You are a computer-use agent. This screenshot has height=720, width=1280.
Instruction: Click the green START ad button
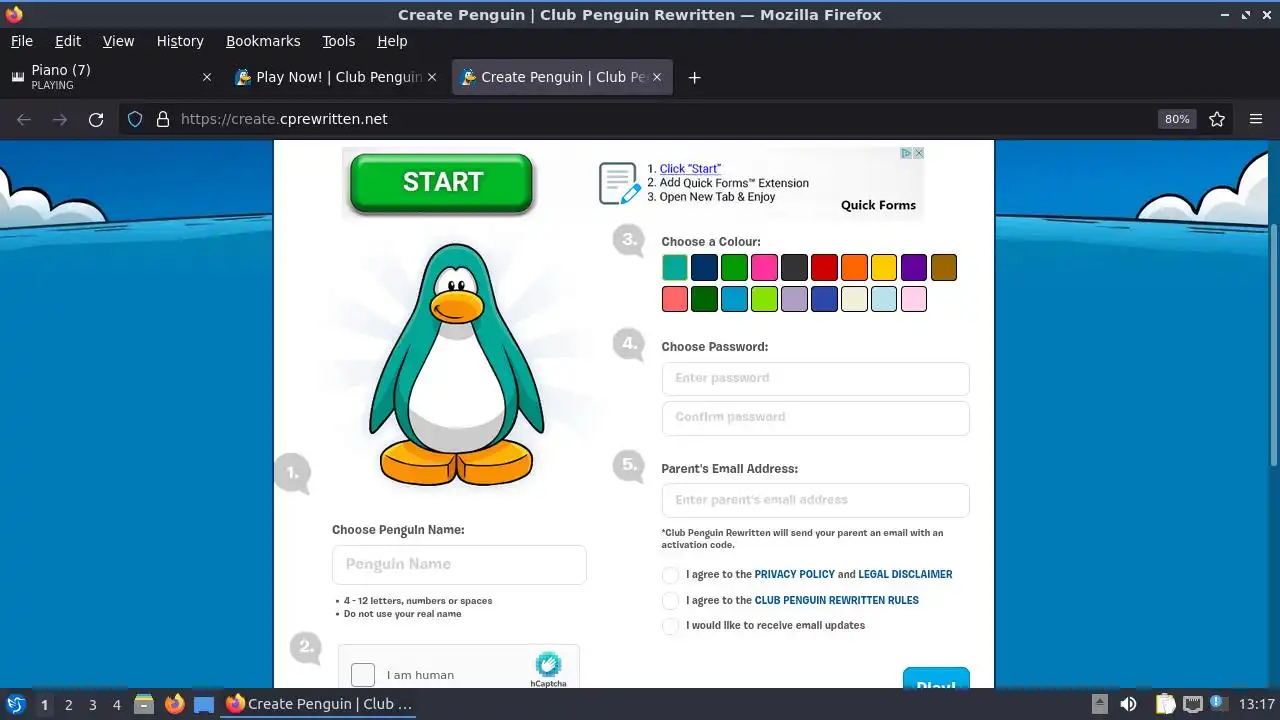tap(441, 183)
